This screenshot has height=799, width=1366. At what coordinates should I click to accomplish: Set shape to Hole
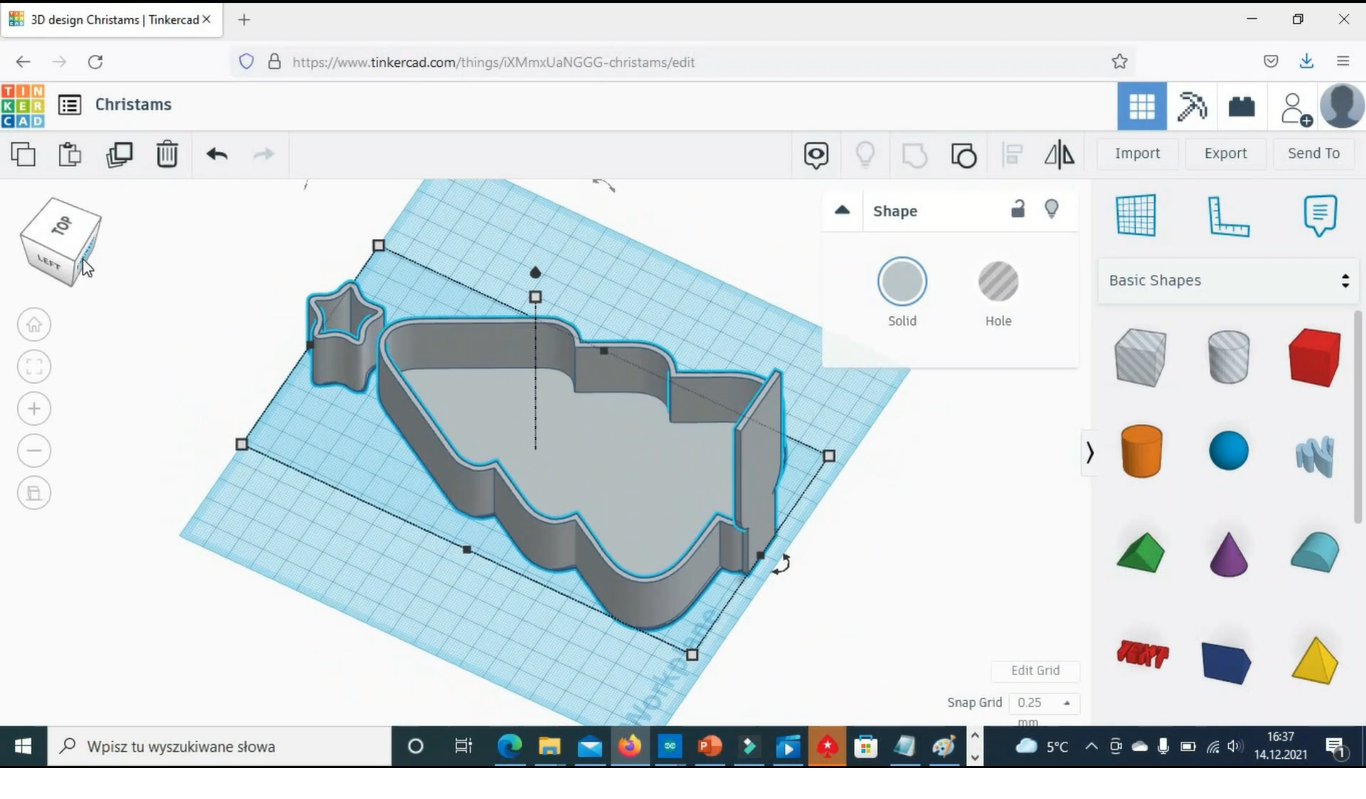pos(998,282)
